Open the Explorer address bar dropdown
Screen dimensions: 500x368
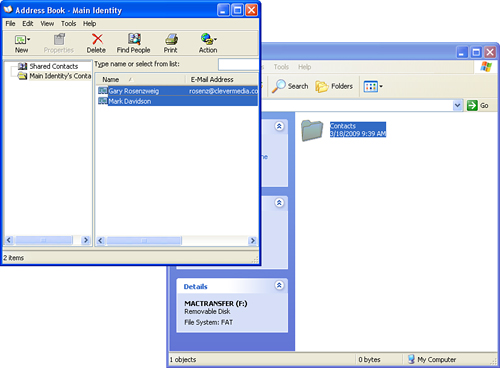458,105
